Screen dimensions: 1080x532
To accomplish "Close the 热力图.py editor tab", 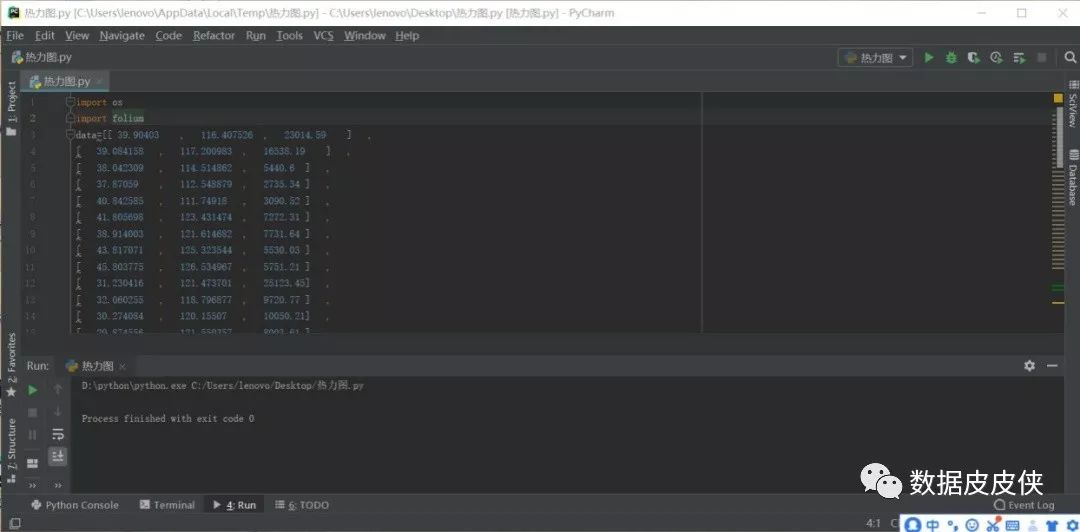I will (x=100, y=81).
